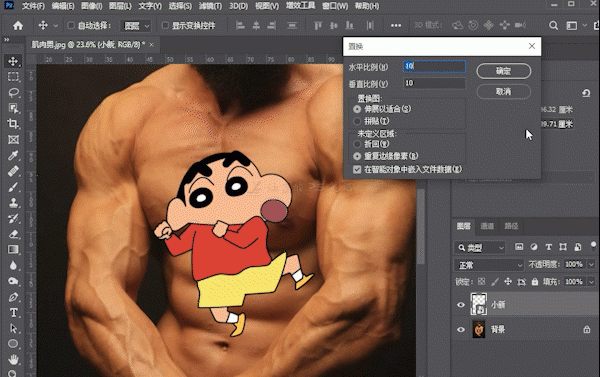Image resolution: width=600 pixels, height=377 pixels.
Task: Select the Object Selection tool
Action: (x=13, y=108)
